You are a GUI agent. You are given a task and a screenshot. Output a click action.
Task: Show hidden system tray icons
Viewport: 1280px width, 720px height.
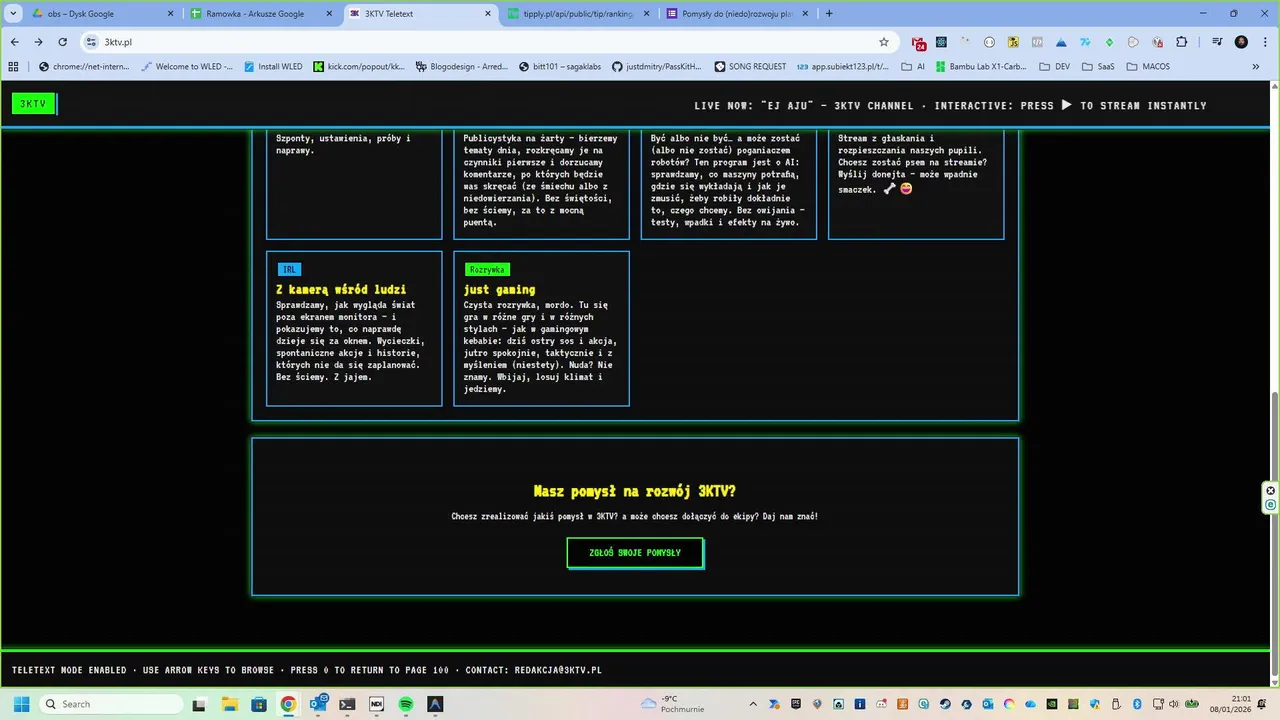(x=753, y=704)
